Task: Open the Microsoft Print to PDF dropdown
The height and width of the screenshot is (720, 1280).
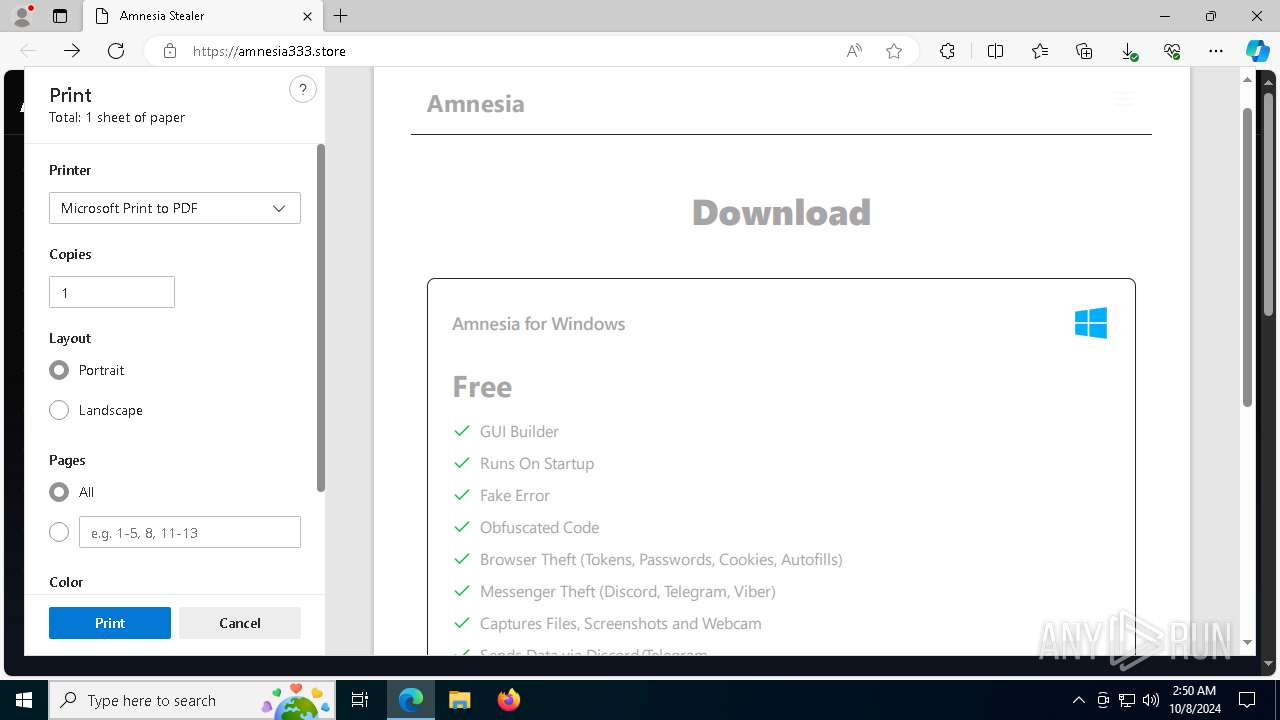Action: click(175, 208)
